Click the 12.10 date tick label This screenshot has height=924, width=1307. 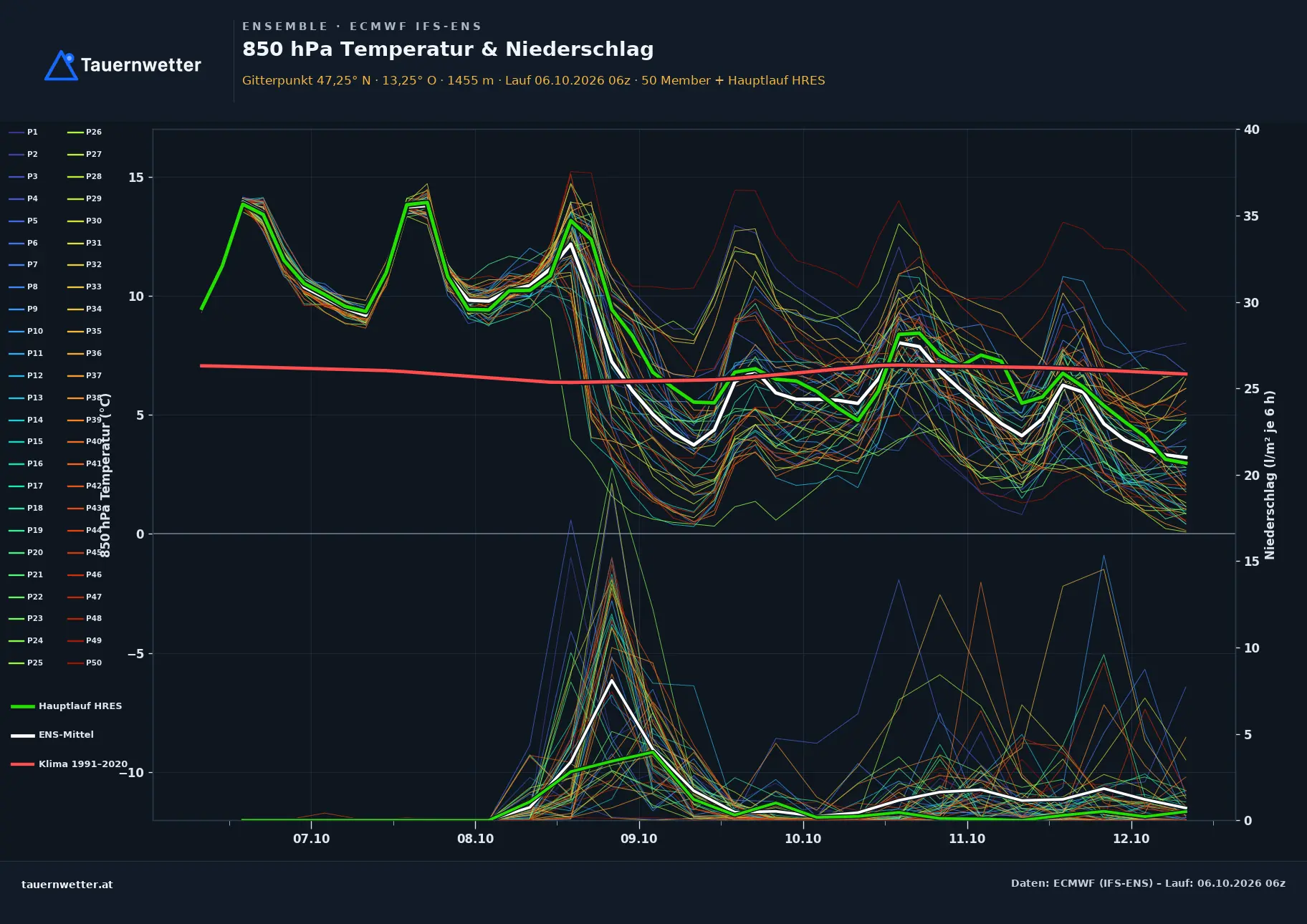point(1131,839)
